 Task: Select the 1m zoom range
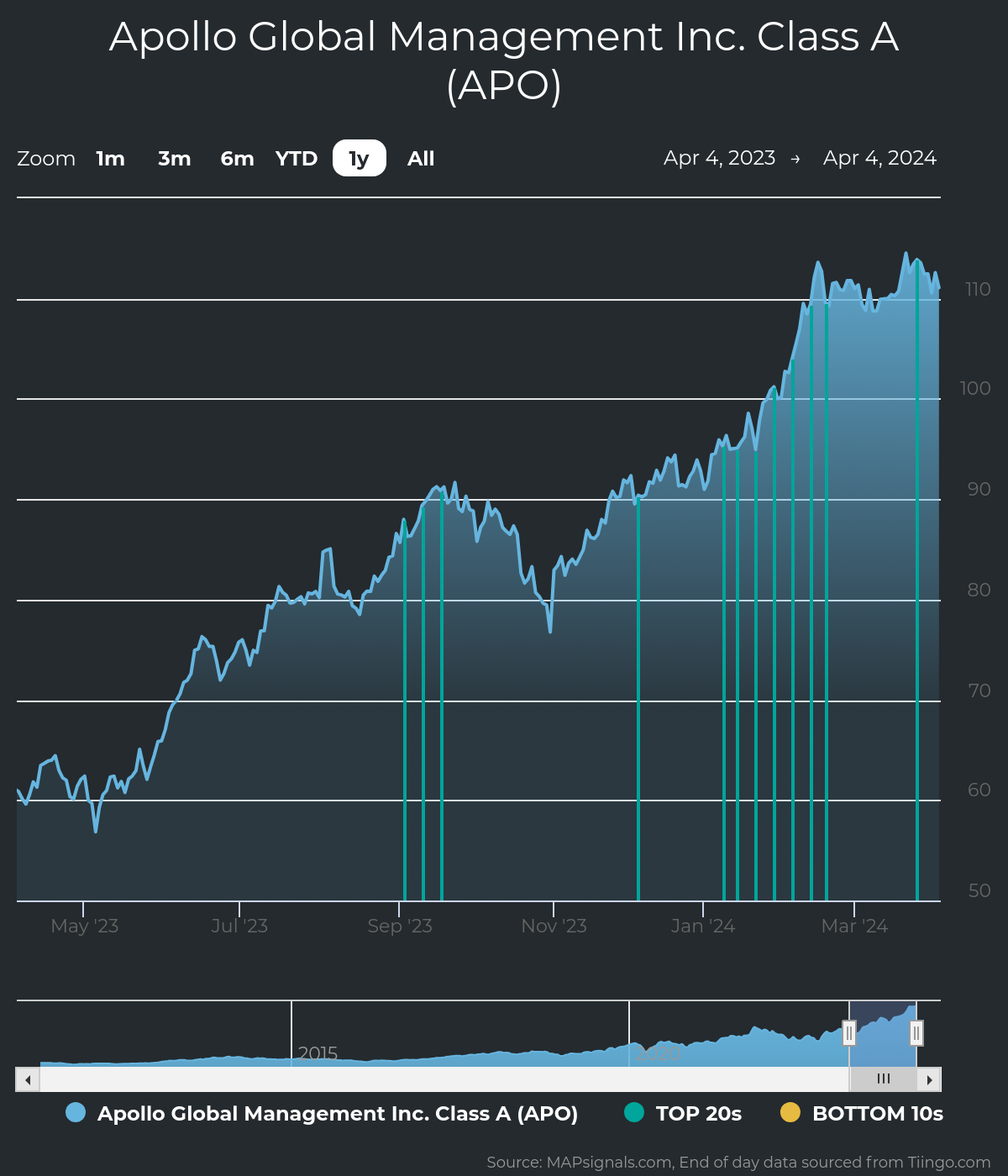coord(110,159)
